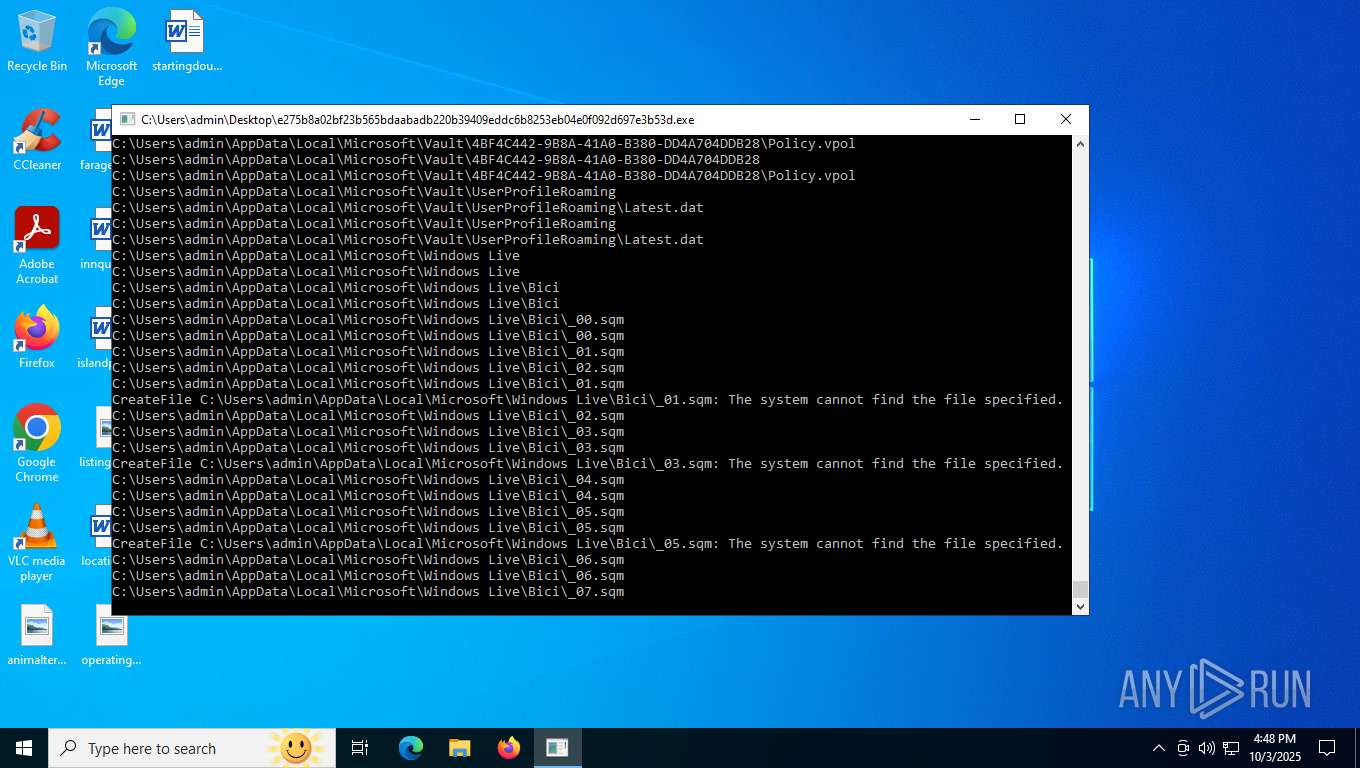The width and height of the screenshot is (1360, 768).
Task: Show hidden system tray icons
Action: (1159, 748)
